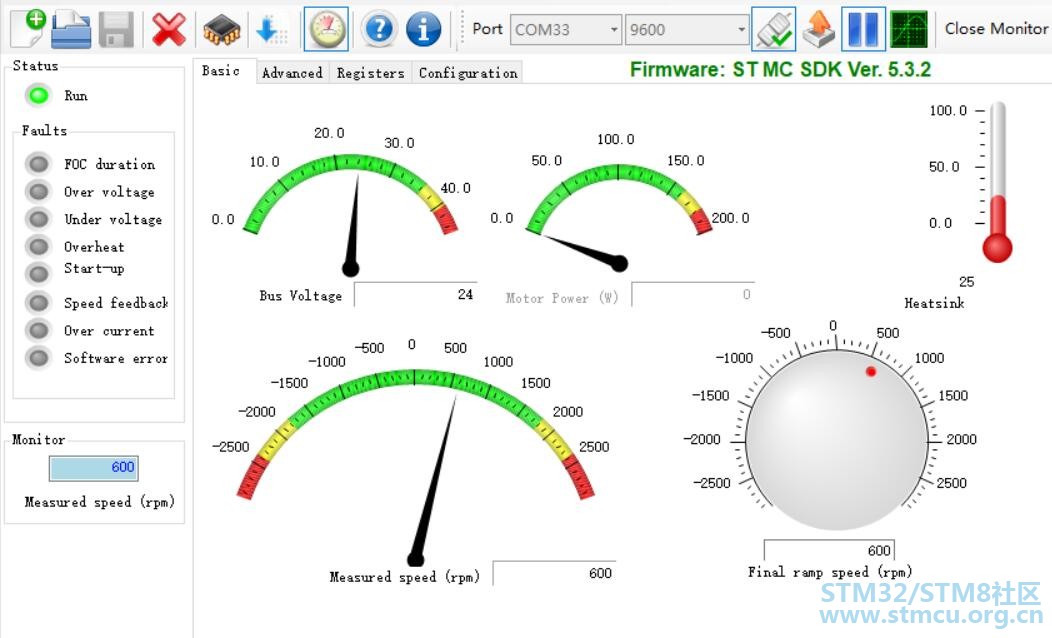Toggle the serial connect plug icon
This screenshot has height=638, width=1052.
[x=773, y=29]
